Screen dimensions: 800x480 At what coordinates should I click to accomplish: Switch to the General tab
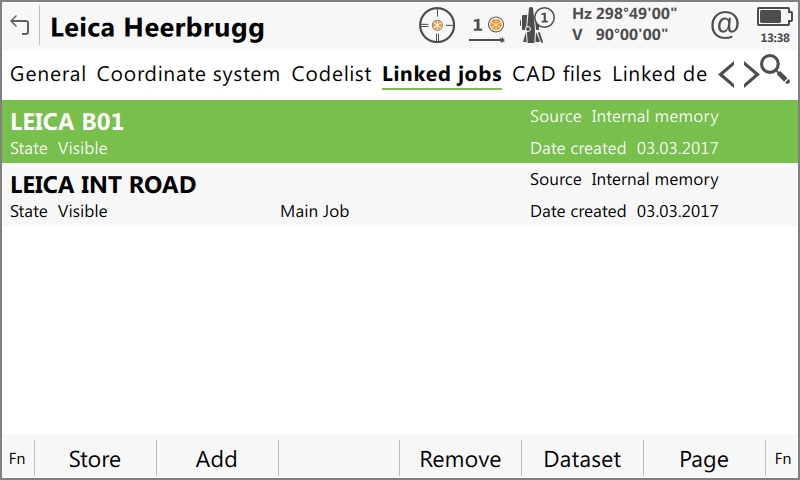(48, 74)
